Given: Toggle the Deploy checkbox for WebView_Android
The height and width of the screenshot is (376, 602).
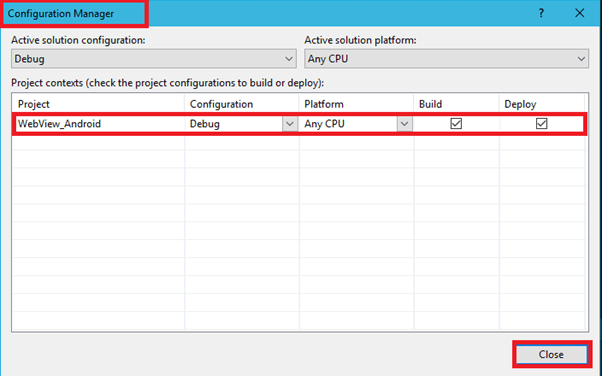Looking at the screenshot, I should 542,124.
